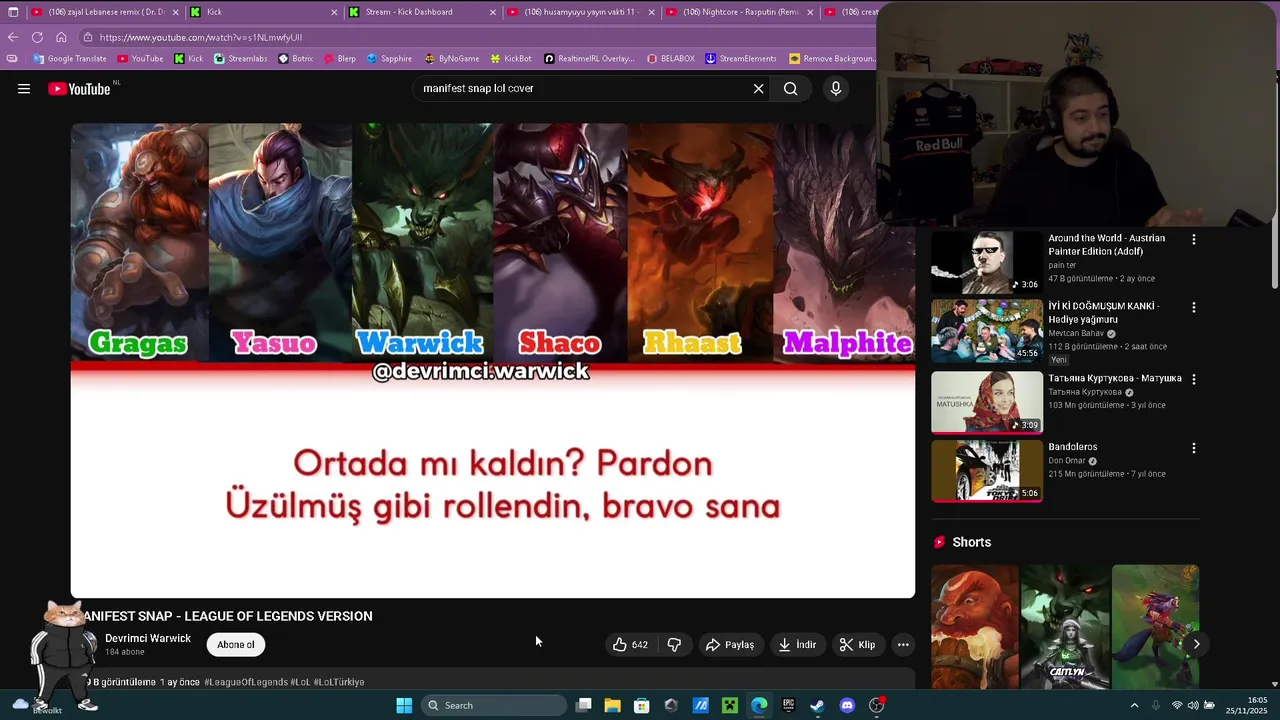
Task: Open the Botrix bookmark
Action: pos(296,59)
